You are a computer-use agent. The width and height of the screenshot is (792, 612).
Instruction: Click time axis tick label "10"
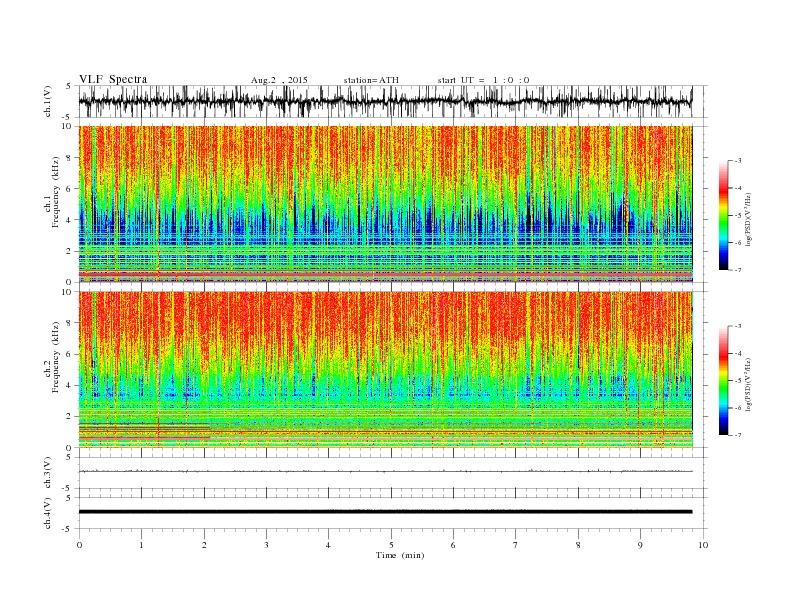tap(703, 545)
